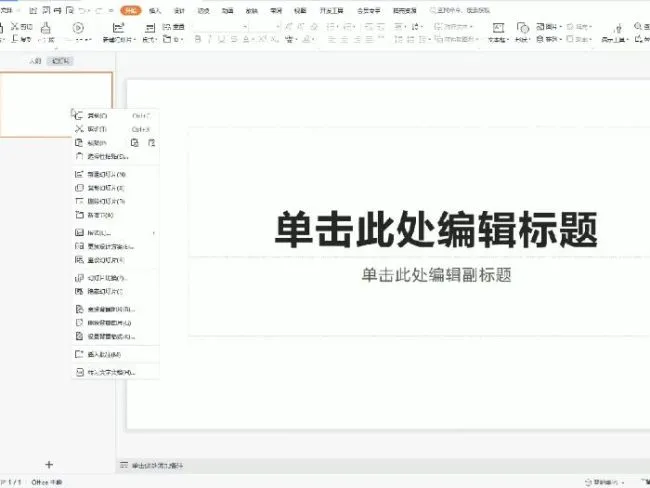
Task: Choose Insert Comment in the context menu
Action: (115, 355)
